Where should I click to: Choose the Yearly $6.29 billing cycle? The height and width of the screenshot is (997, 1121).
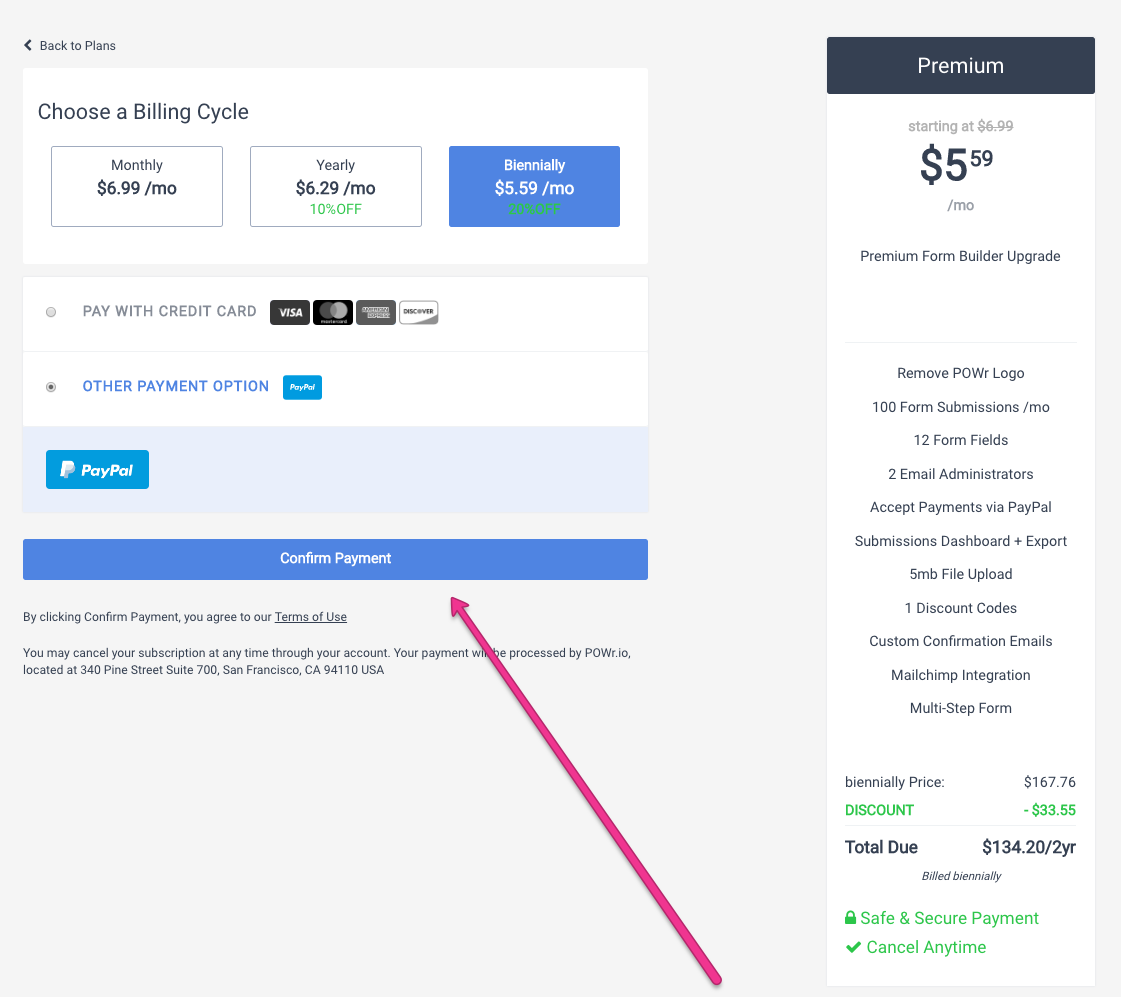[335, 187]
